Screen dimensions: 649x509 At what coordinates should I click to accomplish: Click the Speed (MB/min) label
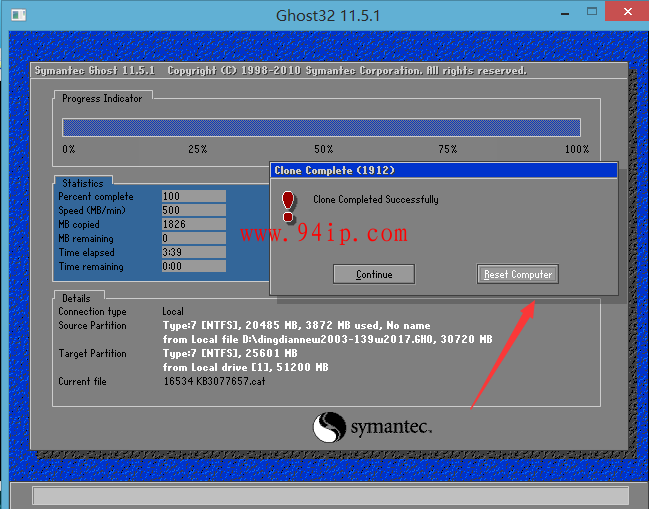click(92, 211)
